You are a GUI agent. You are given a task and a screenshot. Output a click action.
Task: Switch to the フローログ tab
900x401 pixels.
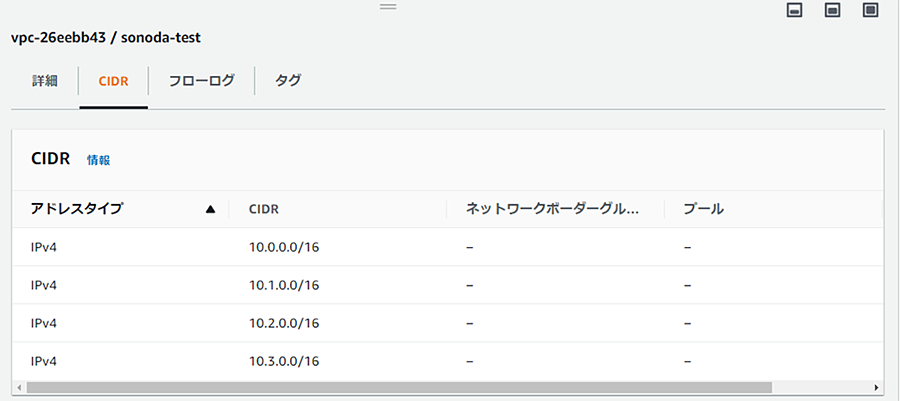click(201, 81)
